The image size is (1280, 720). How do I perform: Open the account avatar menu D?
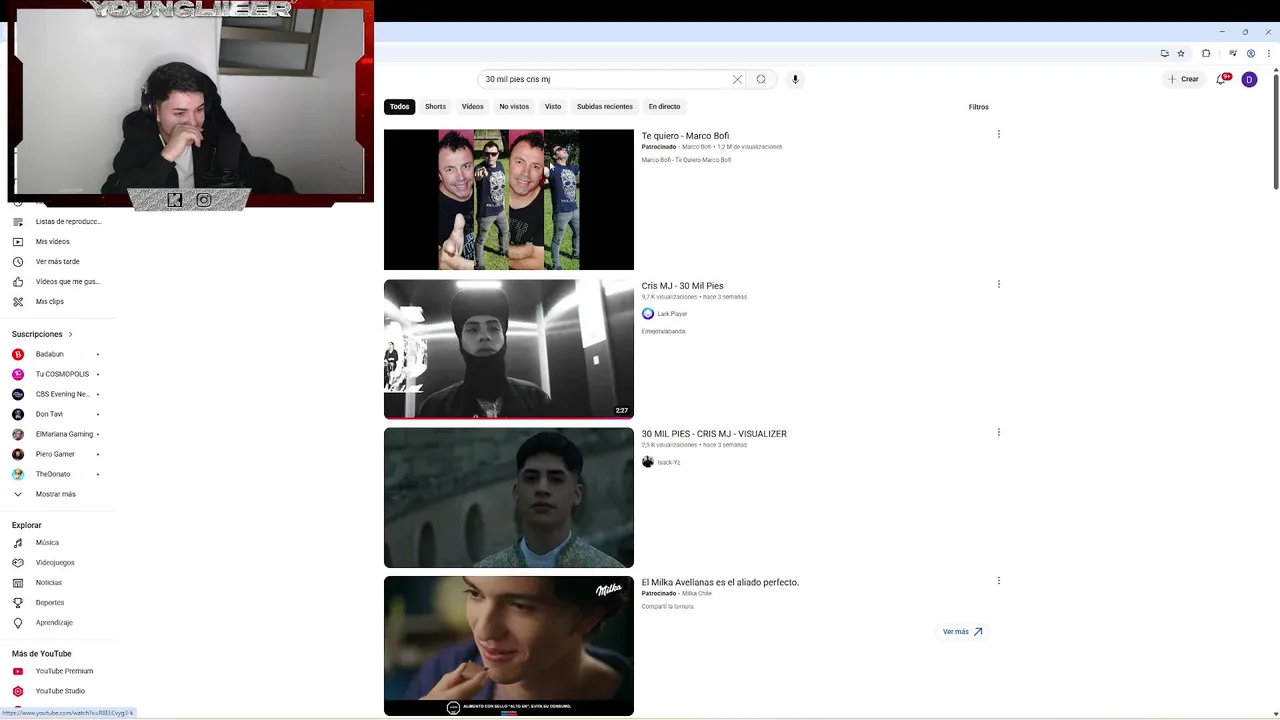click(1250, 80)
